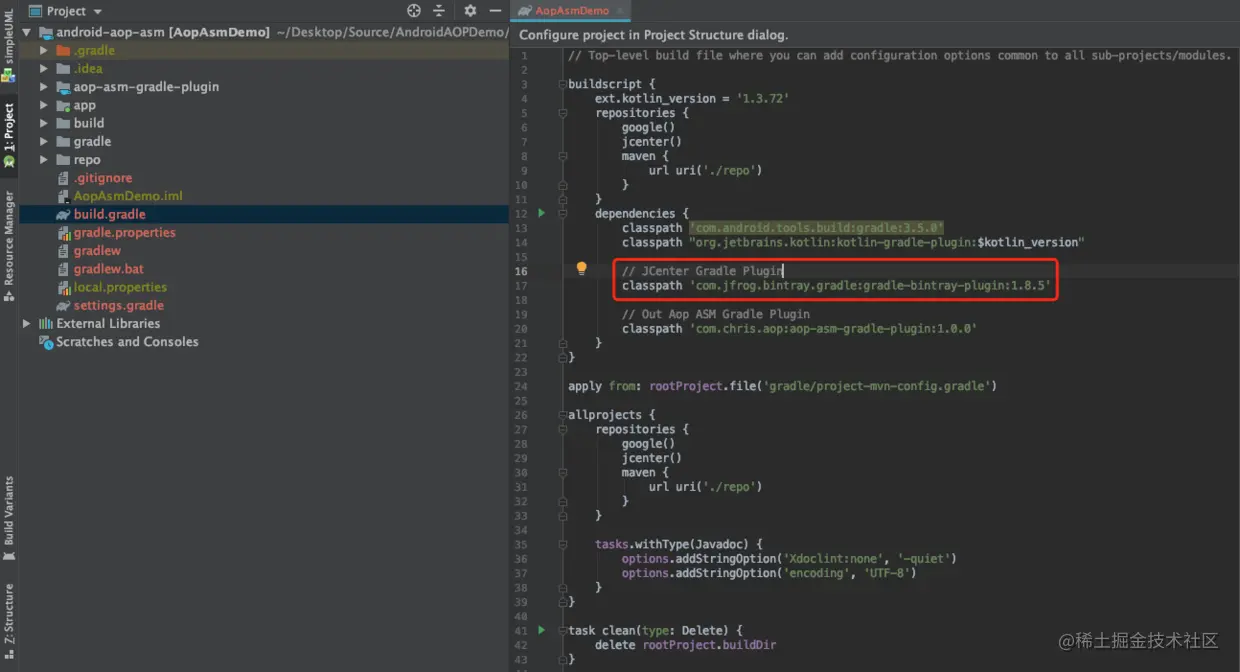Click the 'JCenter Gradle Plugin' comment line
This screenshot has height=672, width=1240.
(x=702, y=271)
